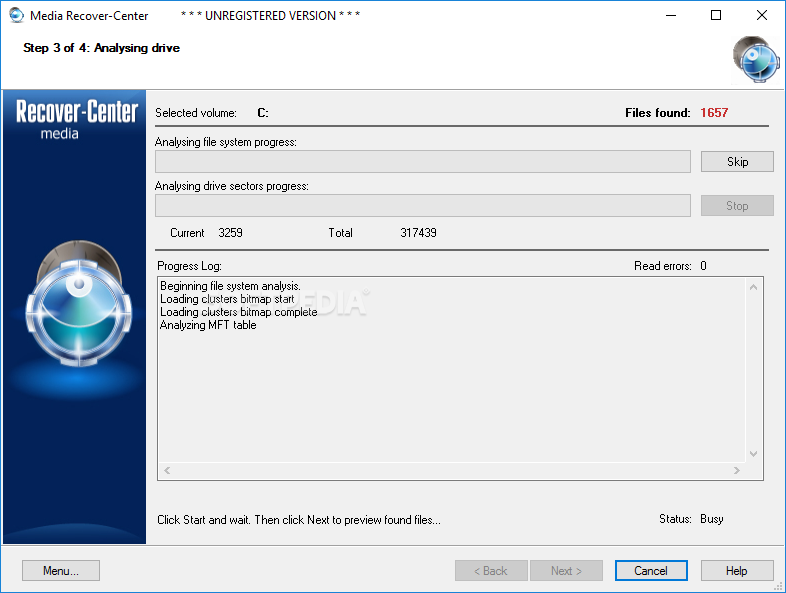Click the Recover-Center media logo text
Screen dimensions: 786x593
77,119
